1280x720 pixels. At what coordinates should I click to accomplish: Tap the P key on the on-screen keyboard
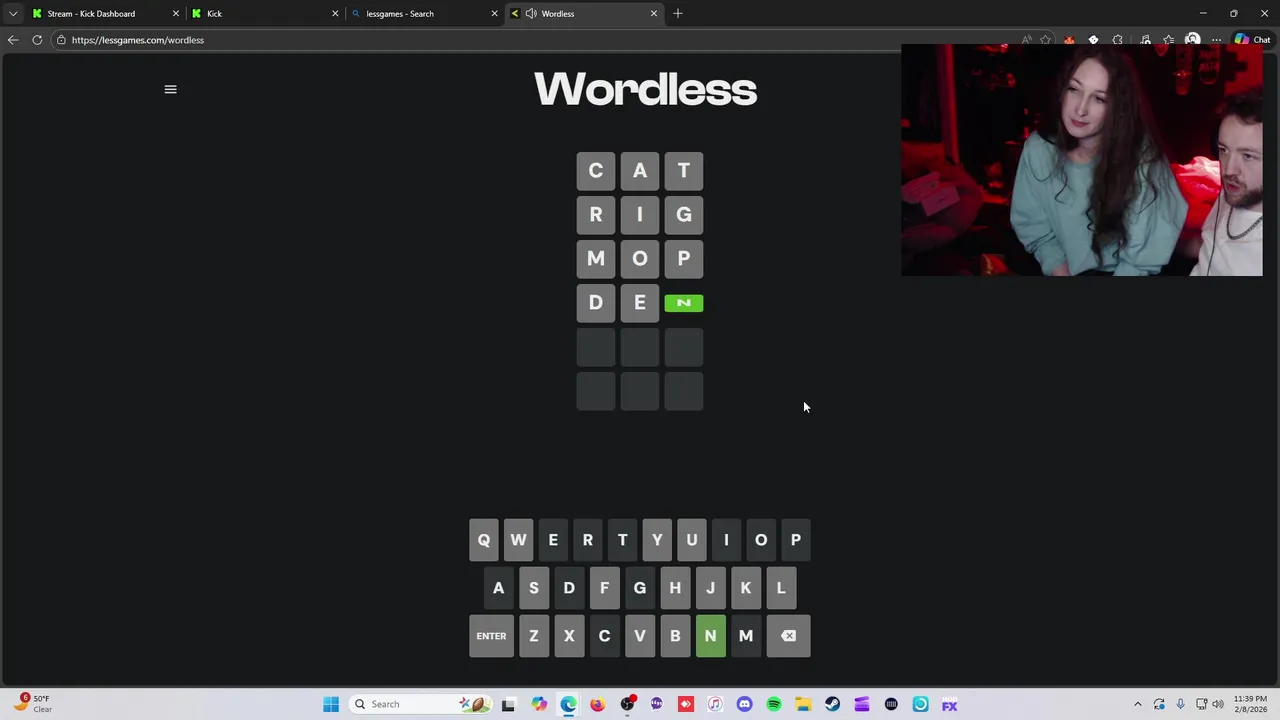(796, 540)
